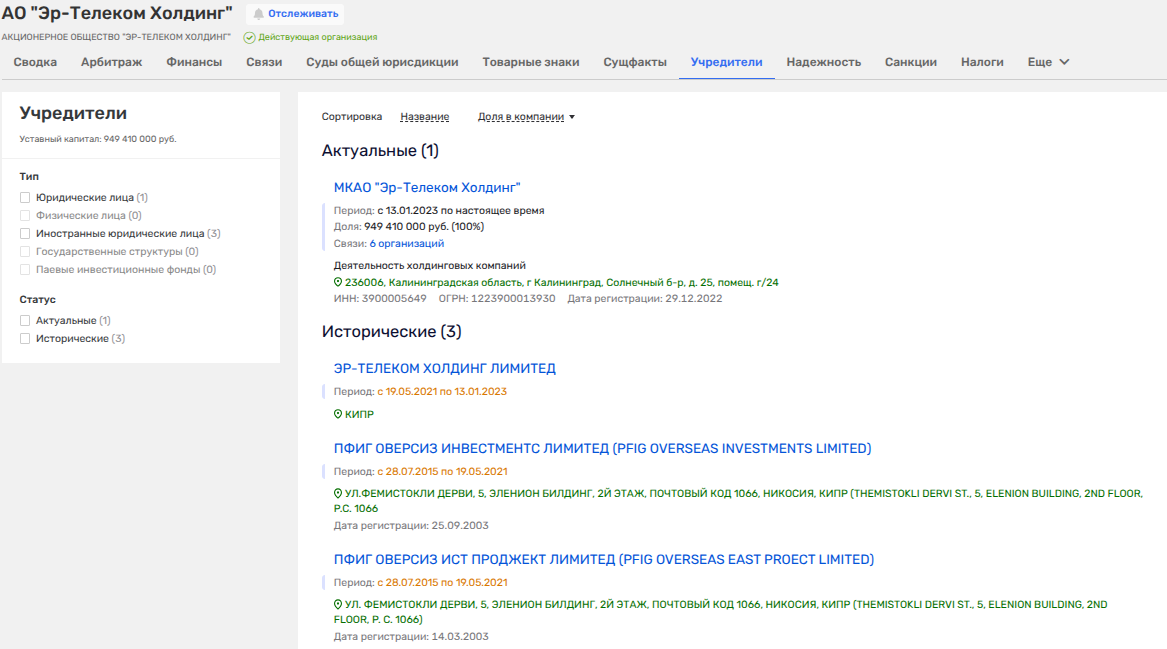Expand the Еще menu chevron
The height and width of the screenshot is (649, 1167).
[1064, 62]
